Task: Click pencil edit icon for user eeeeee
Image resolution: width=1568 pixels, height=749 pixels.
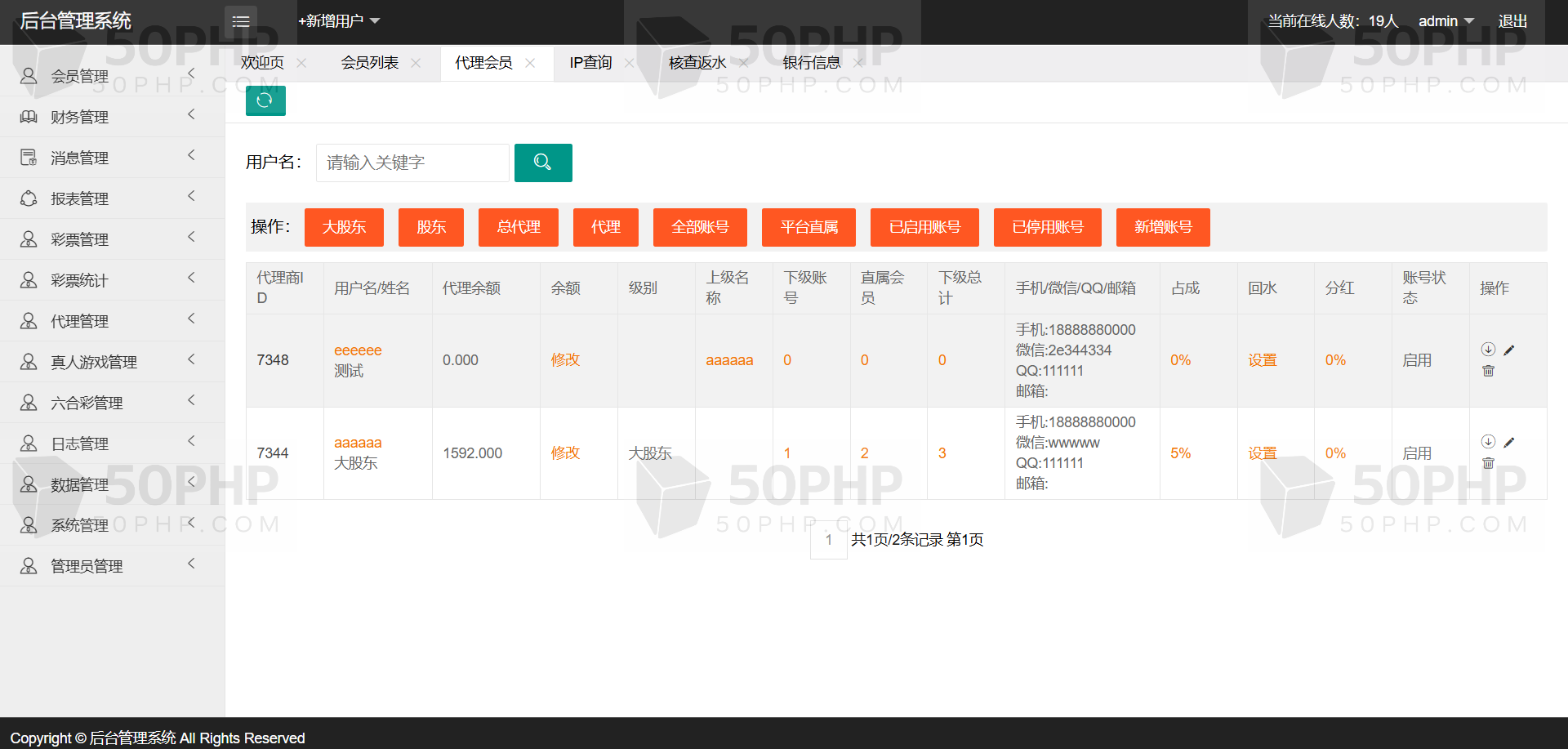Action: pos(1509,350)
